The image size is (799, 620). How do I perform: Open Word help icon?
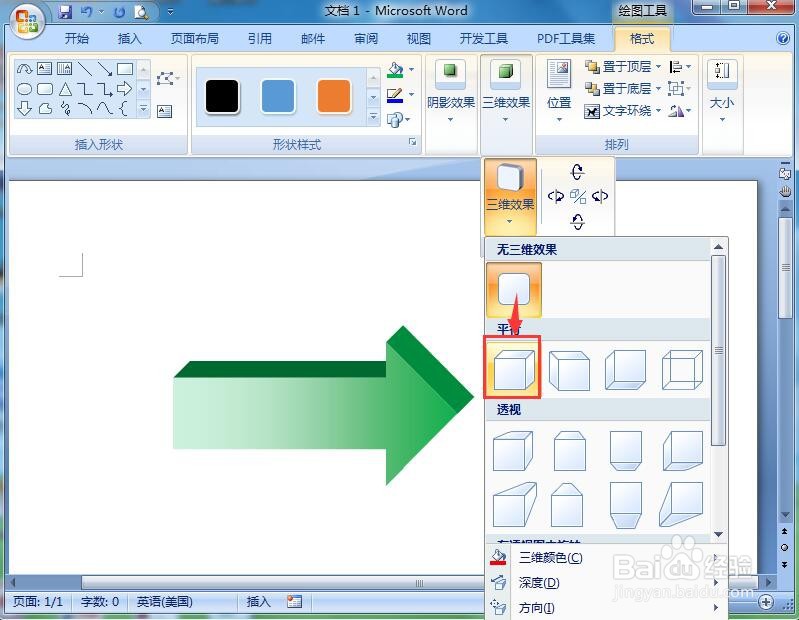(x=783, y=38)
